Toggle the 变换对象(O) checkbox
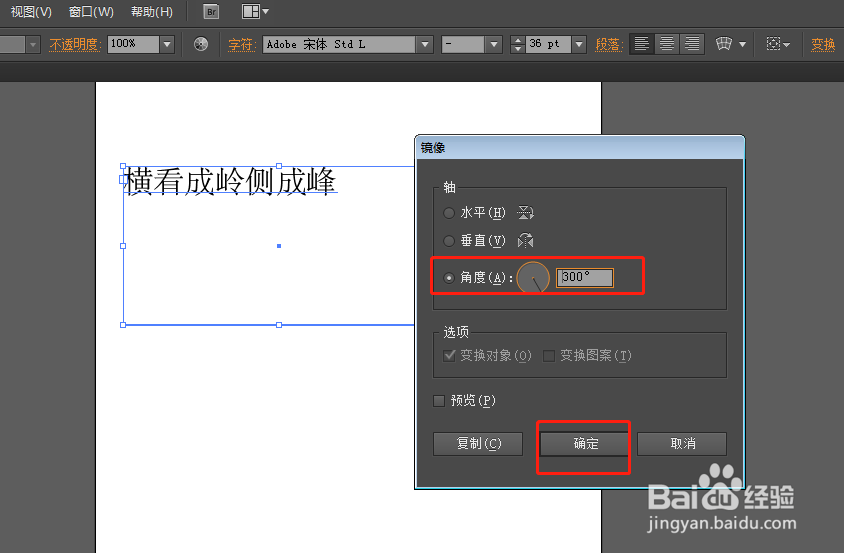 [x=449, y=355]
